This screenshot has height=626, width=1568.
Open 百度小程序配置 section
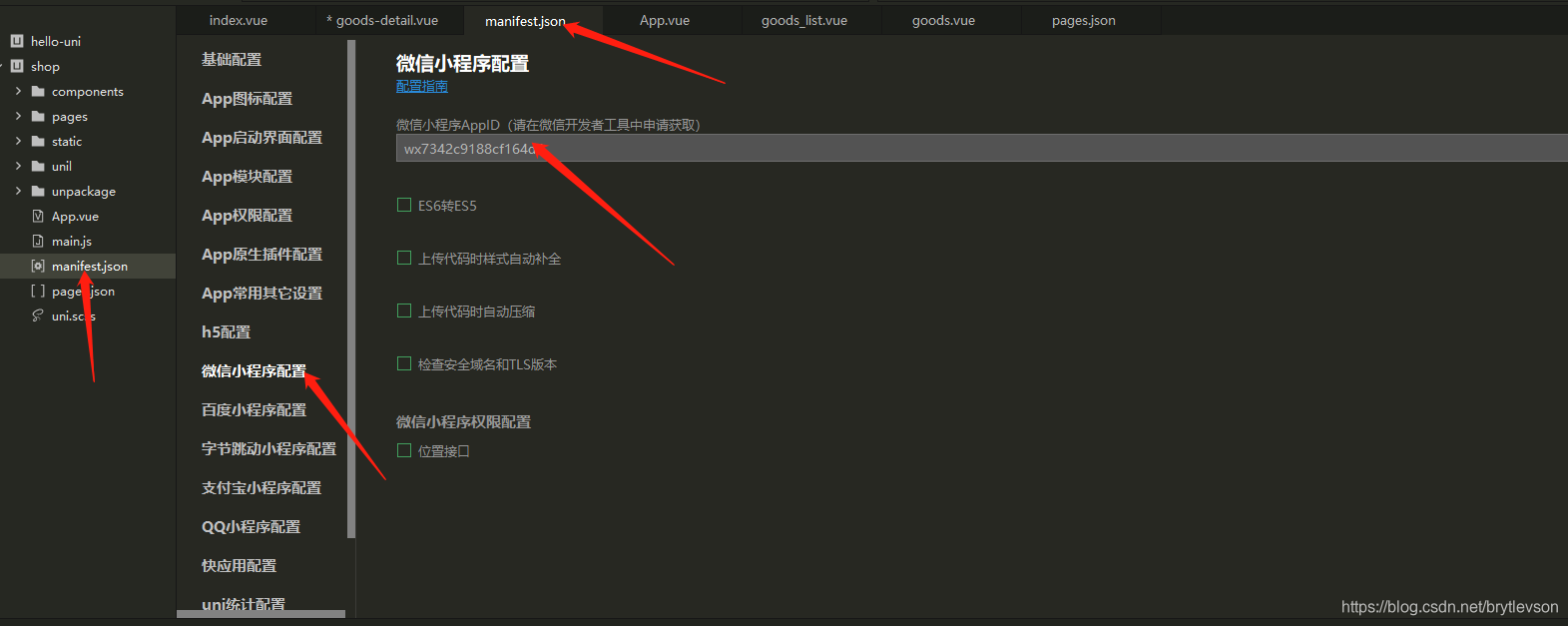click(x=254, y=410)
